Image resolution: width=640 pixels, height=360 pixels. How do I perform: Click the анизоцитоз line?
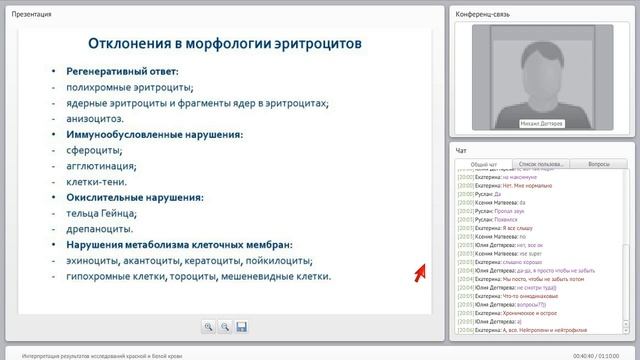tap(95, 119)
